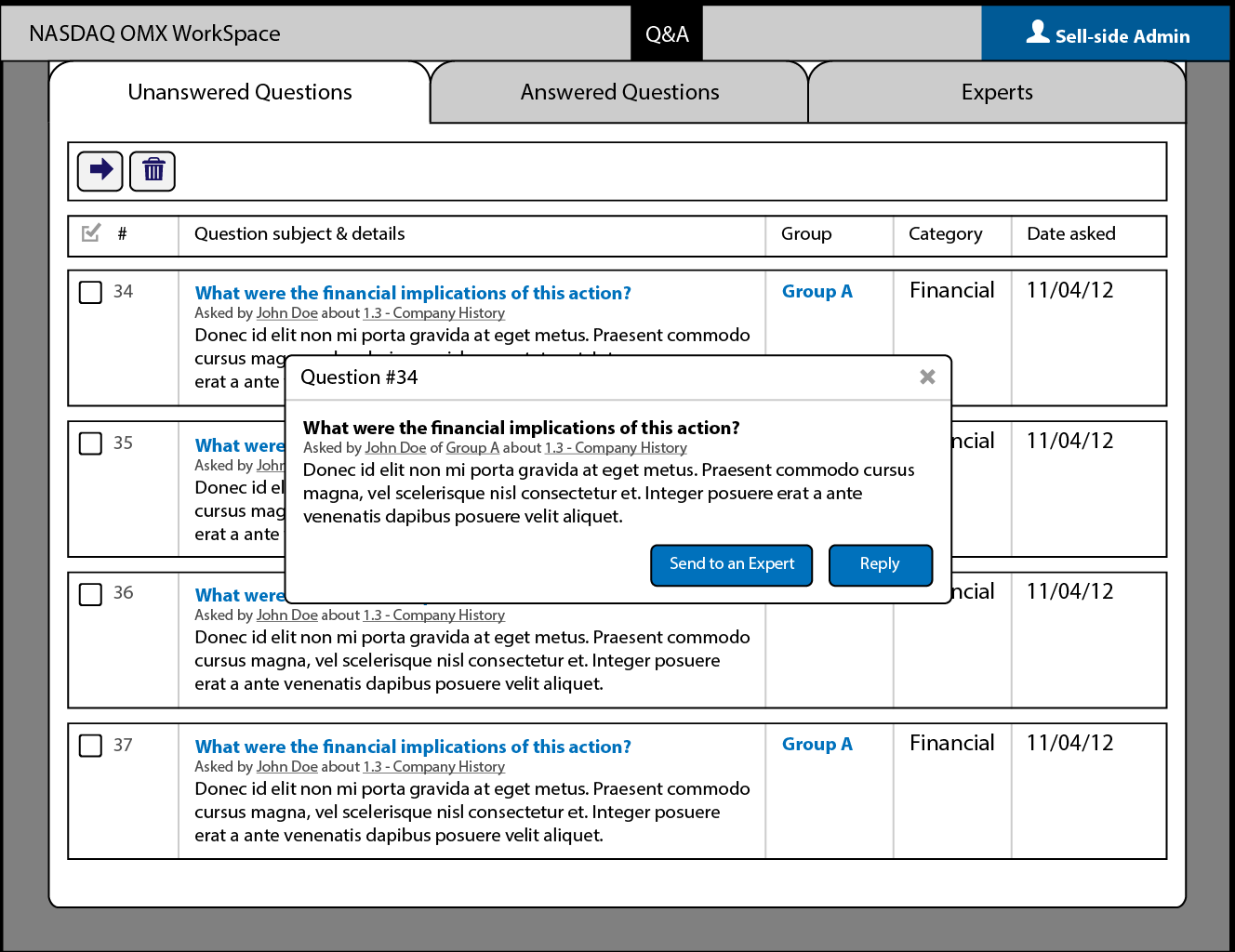Screen dimensions: 1235x952
Task: Click John Doe link in the dialog
Action: pyautogui.click(x=395, y=447)
